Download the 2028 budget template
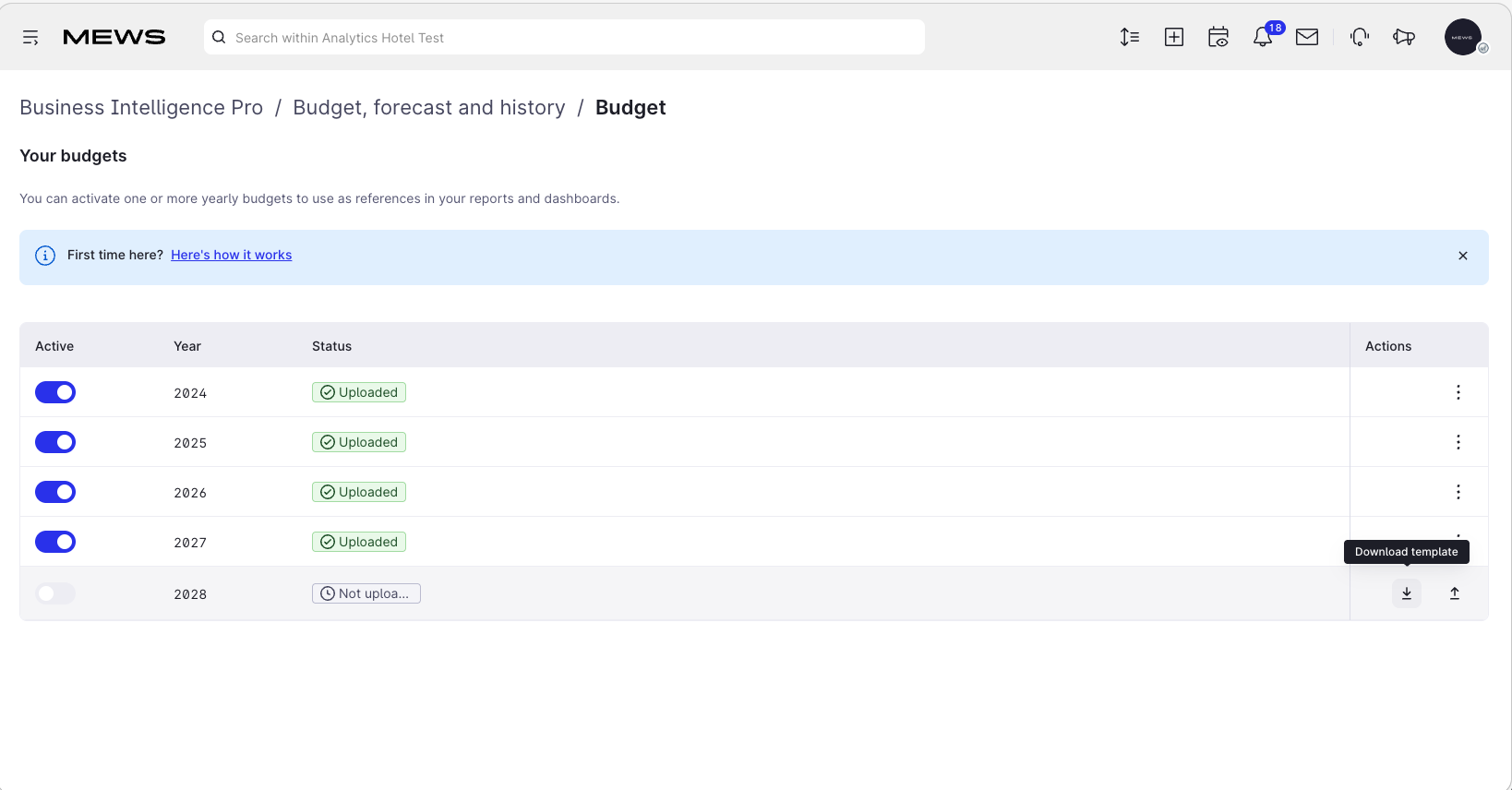Image resolution: width=1512 pixels, height=790 pixels. (x=1407, y=593)
